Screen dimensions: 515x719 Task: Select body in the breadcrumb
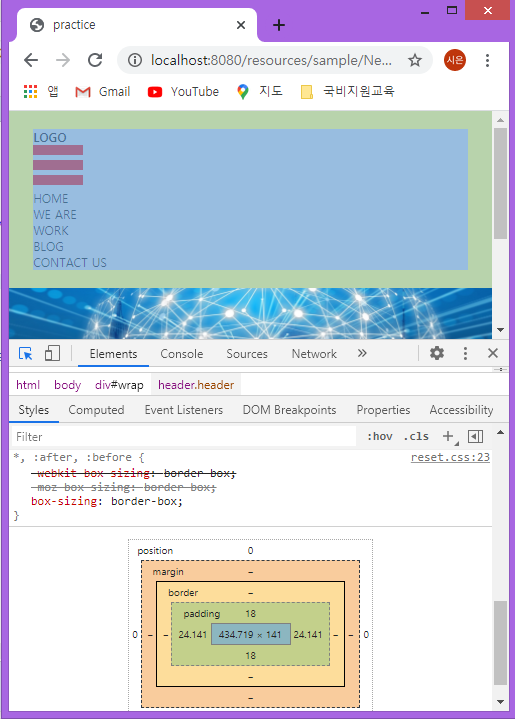pos(67,385)
